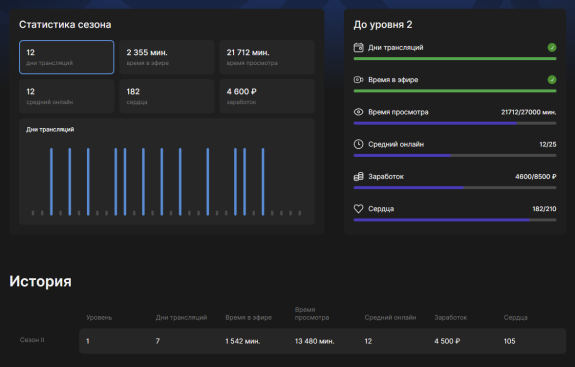575x367 pixels.
Task: Click the first blue bar in the chart
Action: click(51, 181)
